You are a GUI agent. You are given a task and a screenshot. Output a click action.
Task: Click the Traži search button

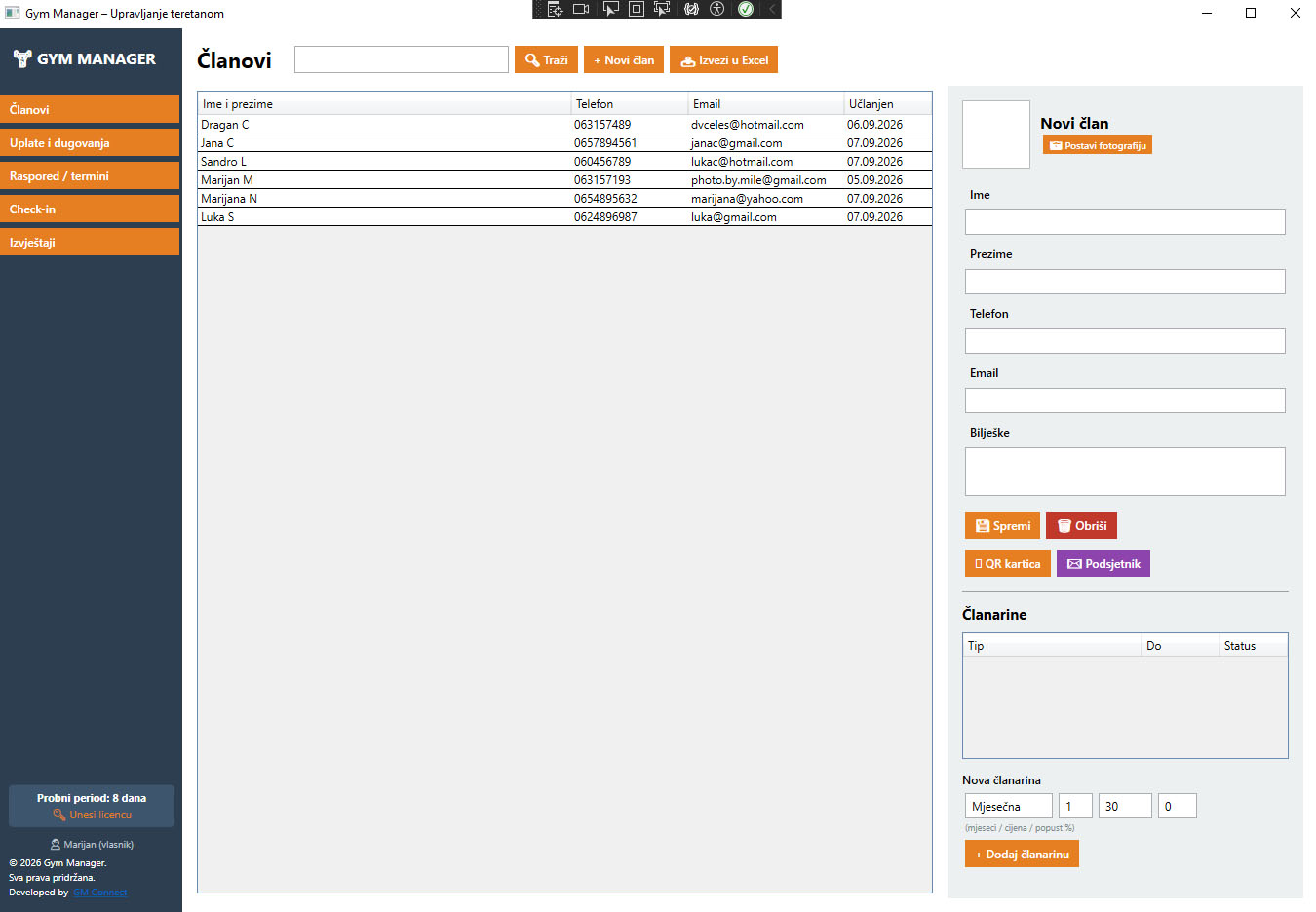(546, 59)
